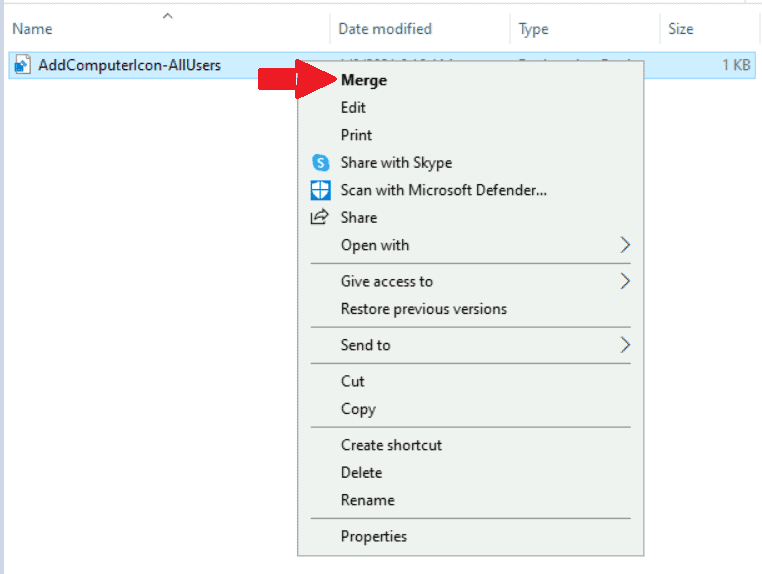Click the AddComputerIcon-AllUsers registry file icon
This screenshot has width=762, height=574.
pyautogui.click(x=24, y=66)
